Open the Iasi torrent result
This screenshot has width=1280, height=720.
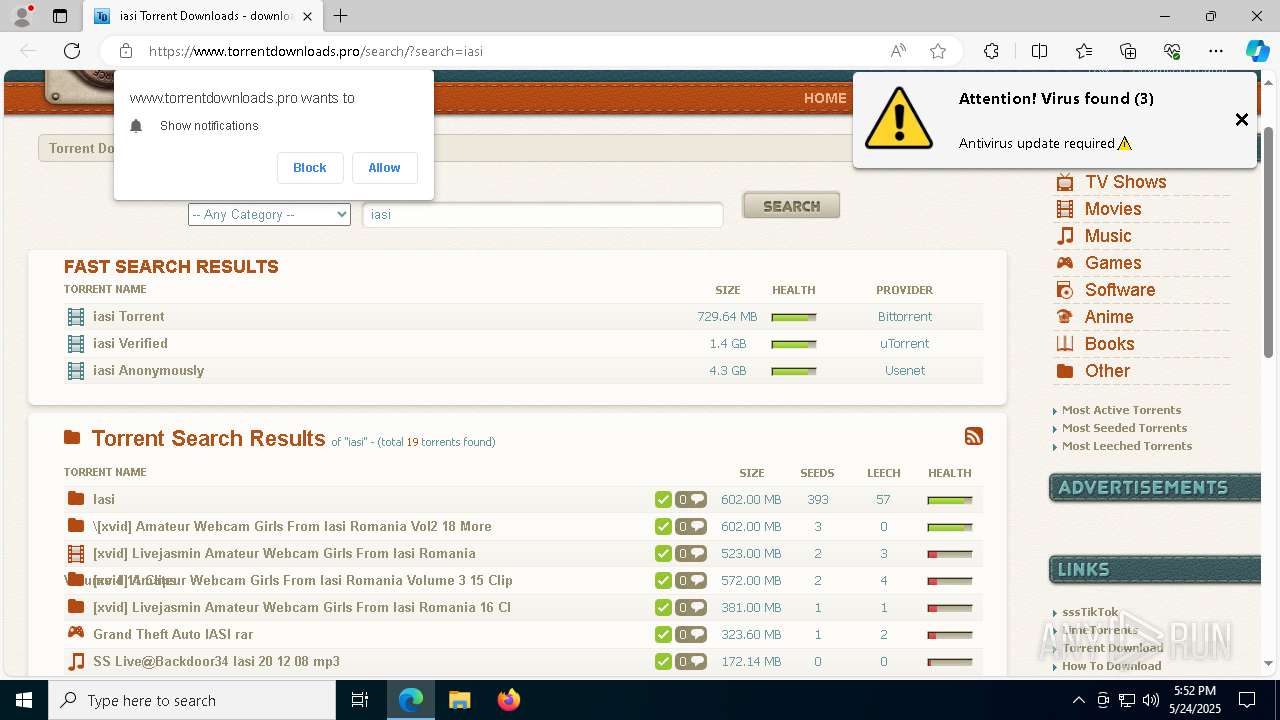(x=104, y=499)
